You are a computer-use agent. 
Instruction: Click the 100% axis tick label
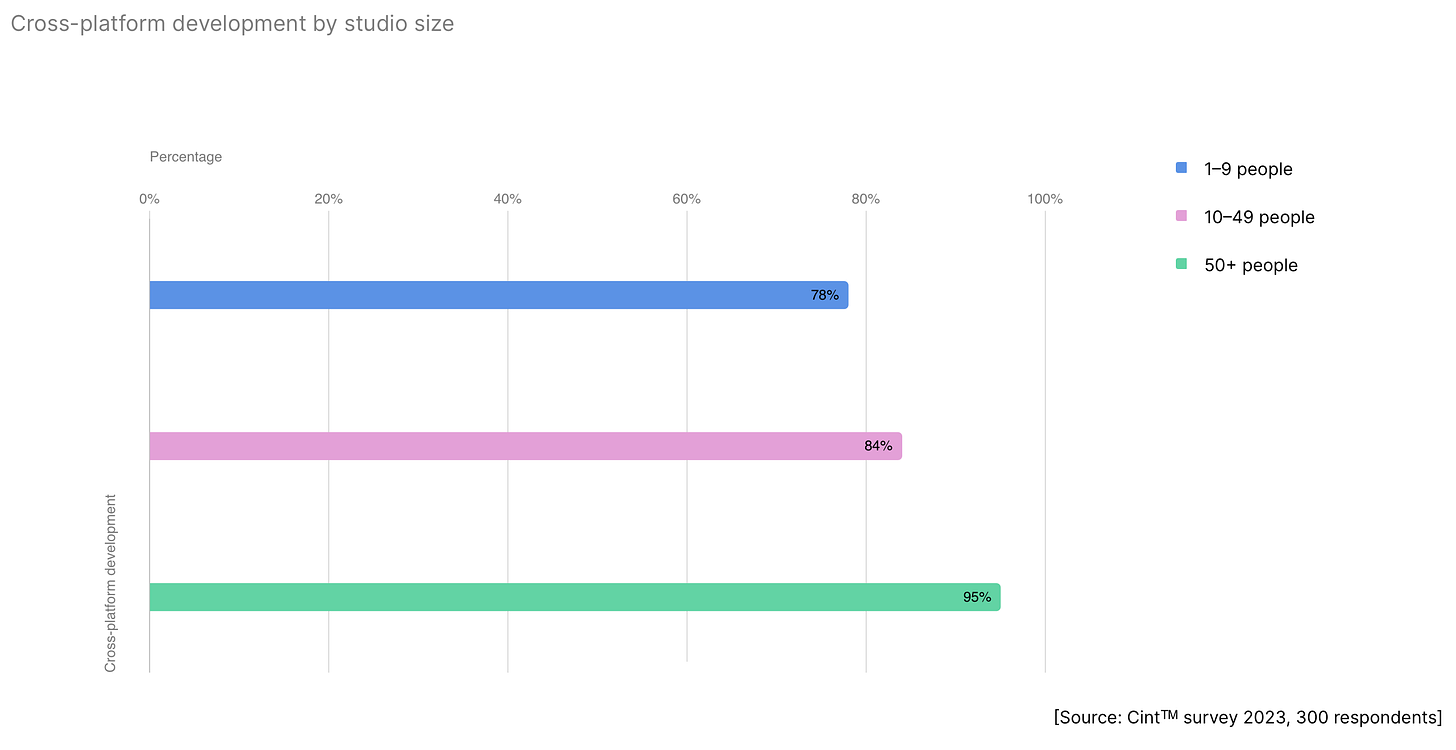point(1045,199)
